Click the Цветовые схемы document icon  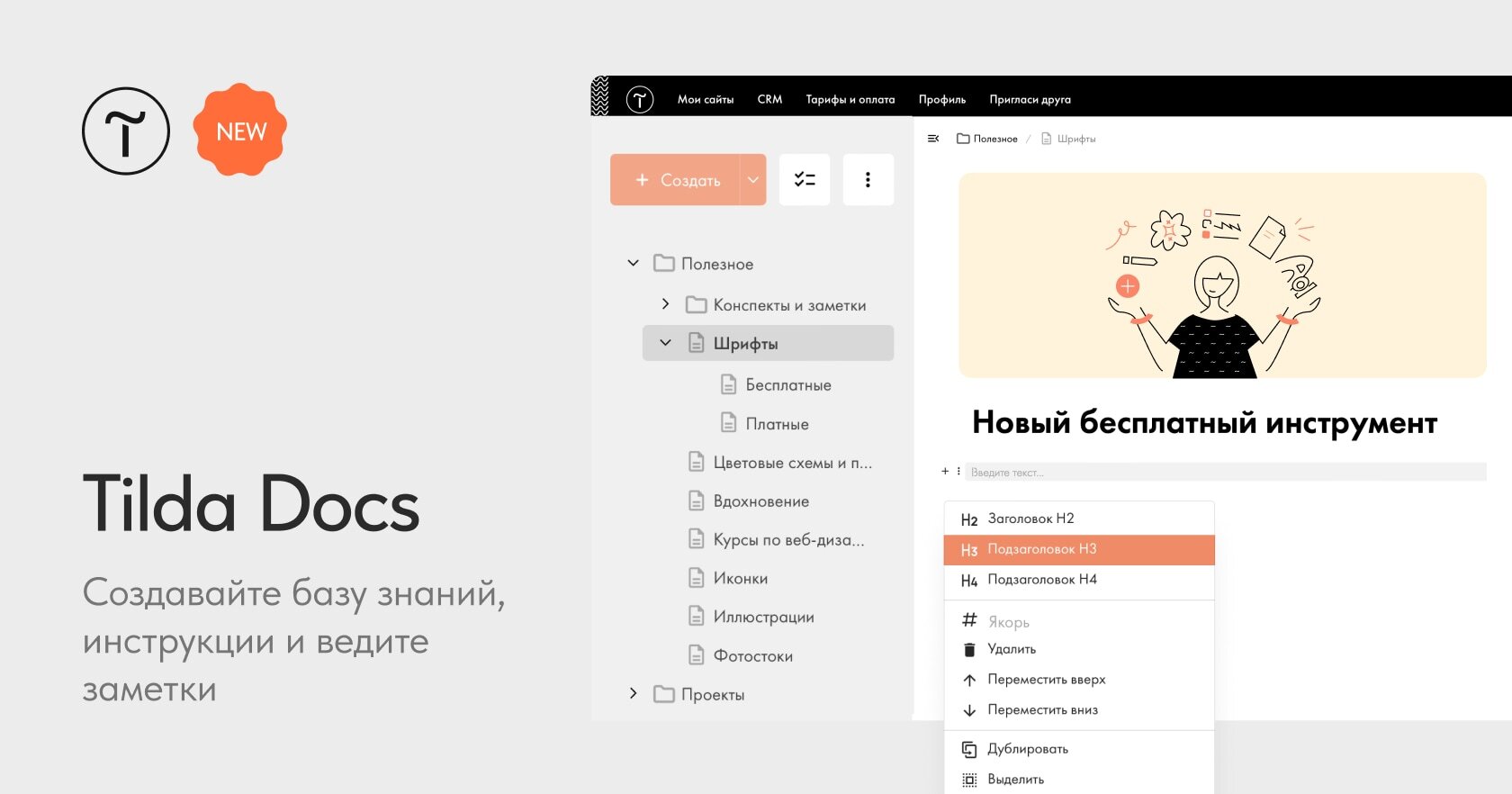696,462
